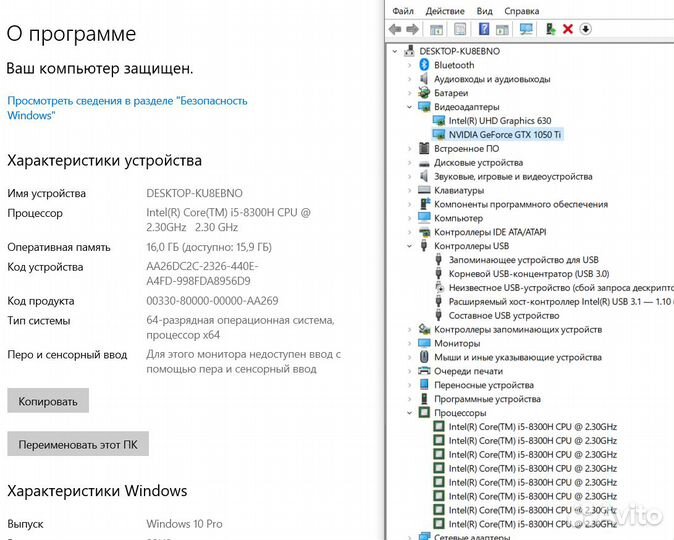
Task: Open the Справка menu
Action: pyautogui.click(x=521, y=11)
